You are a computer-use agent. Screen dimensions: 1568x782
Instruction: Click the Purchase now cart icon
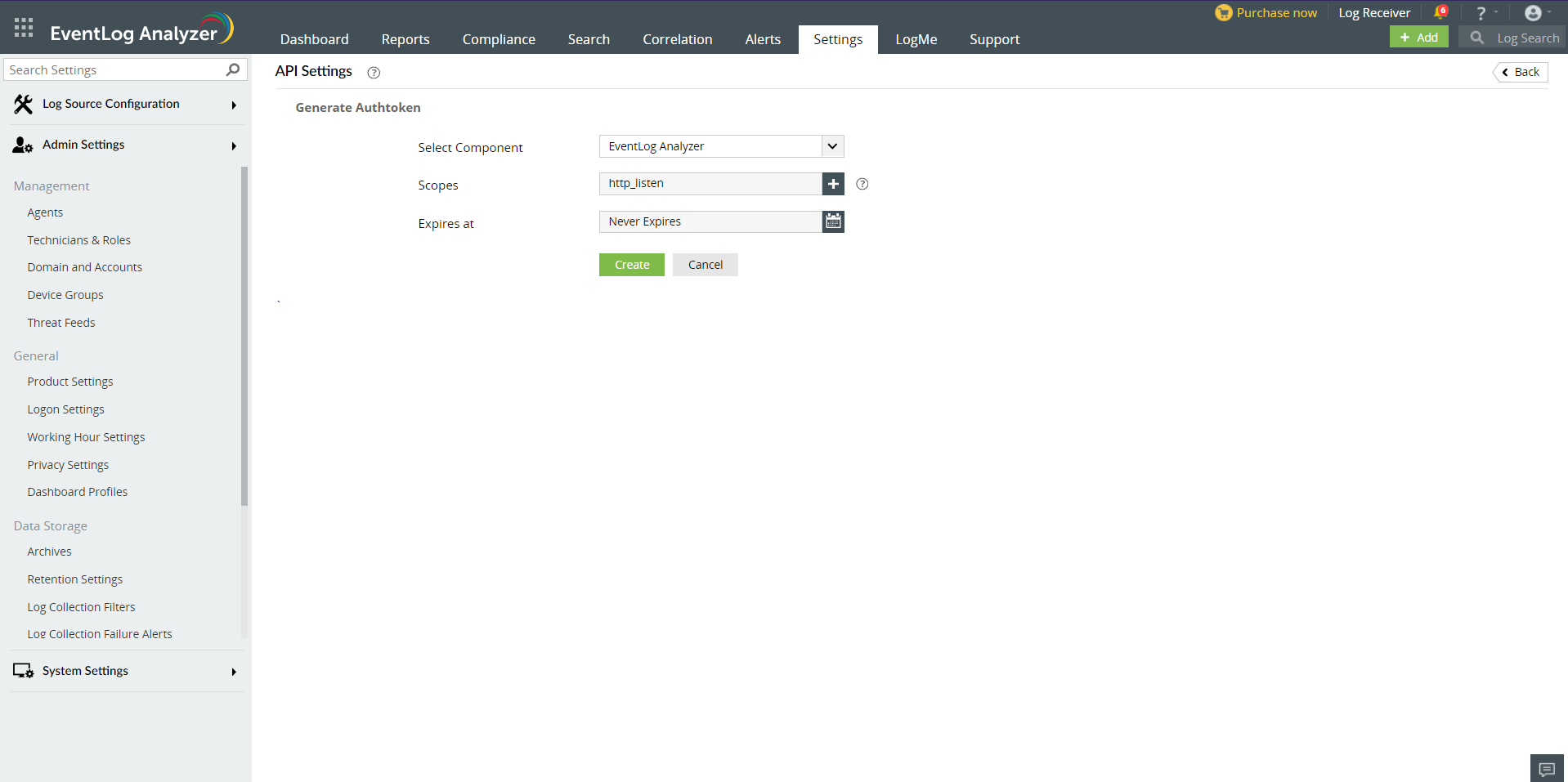pos(1223,12)
